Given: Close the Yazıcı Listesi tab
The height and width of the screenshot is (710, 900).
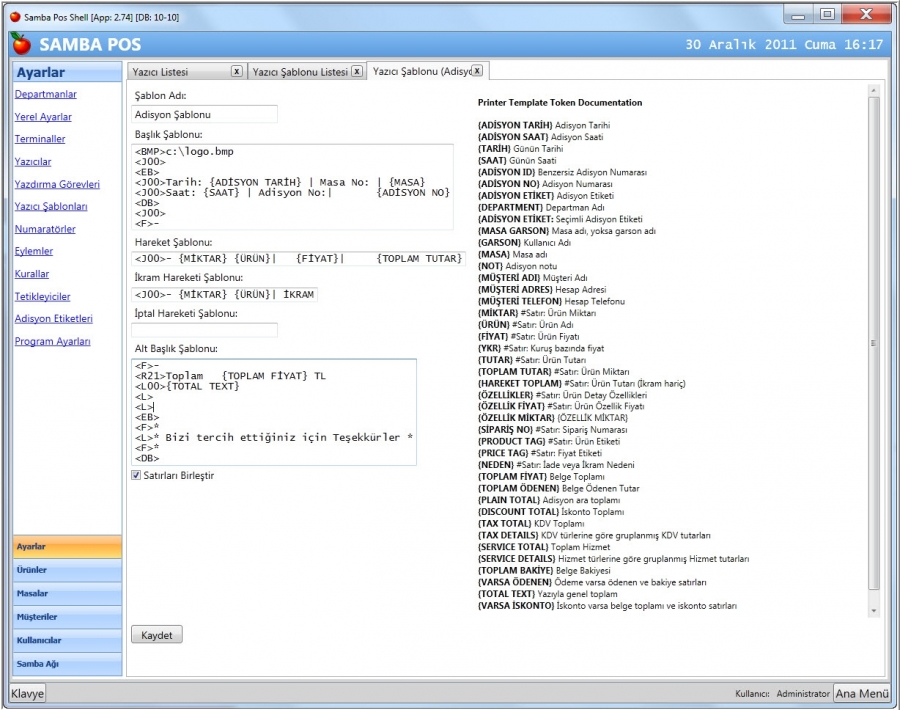Looking at the screenshot, I should pyautogui.click(x=236, y=71).
